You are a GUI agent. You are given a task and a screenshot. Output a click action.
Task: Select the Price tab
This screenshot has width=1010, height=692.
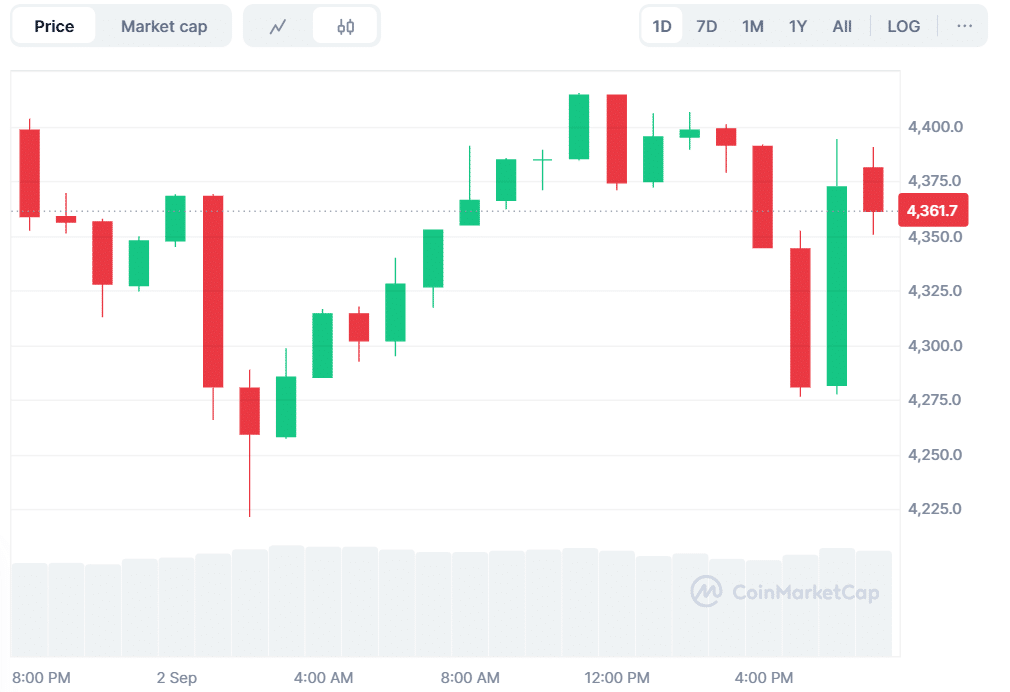click(54, 26)
